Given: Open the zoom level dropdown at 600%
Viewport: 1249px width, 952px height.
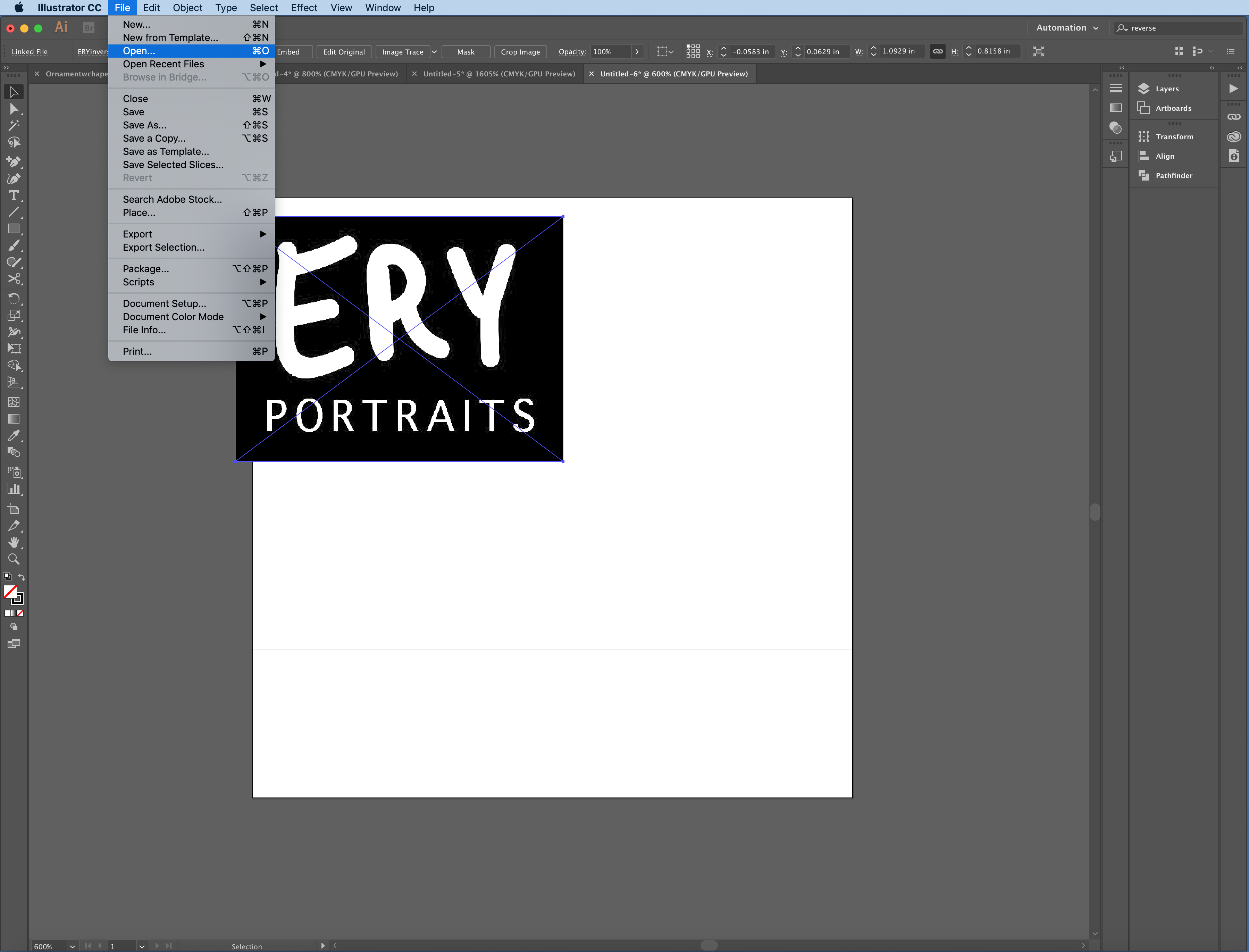Looking at the screenshot, I should coord(72,946).
